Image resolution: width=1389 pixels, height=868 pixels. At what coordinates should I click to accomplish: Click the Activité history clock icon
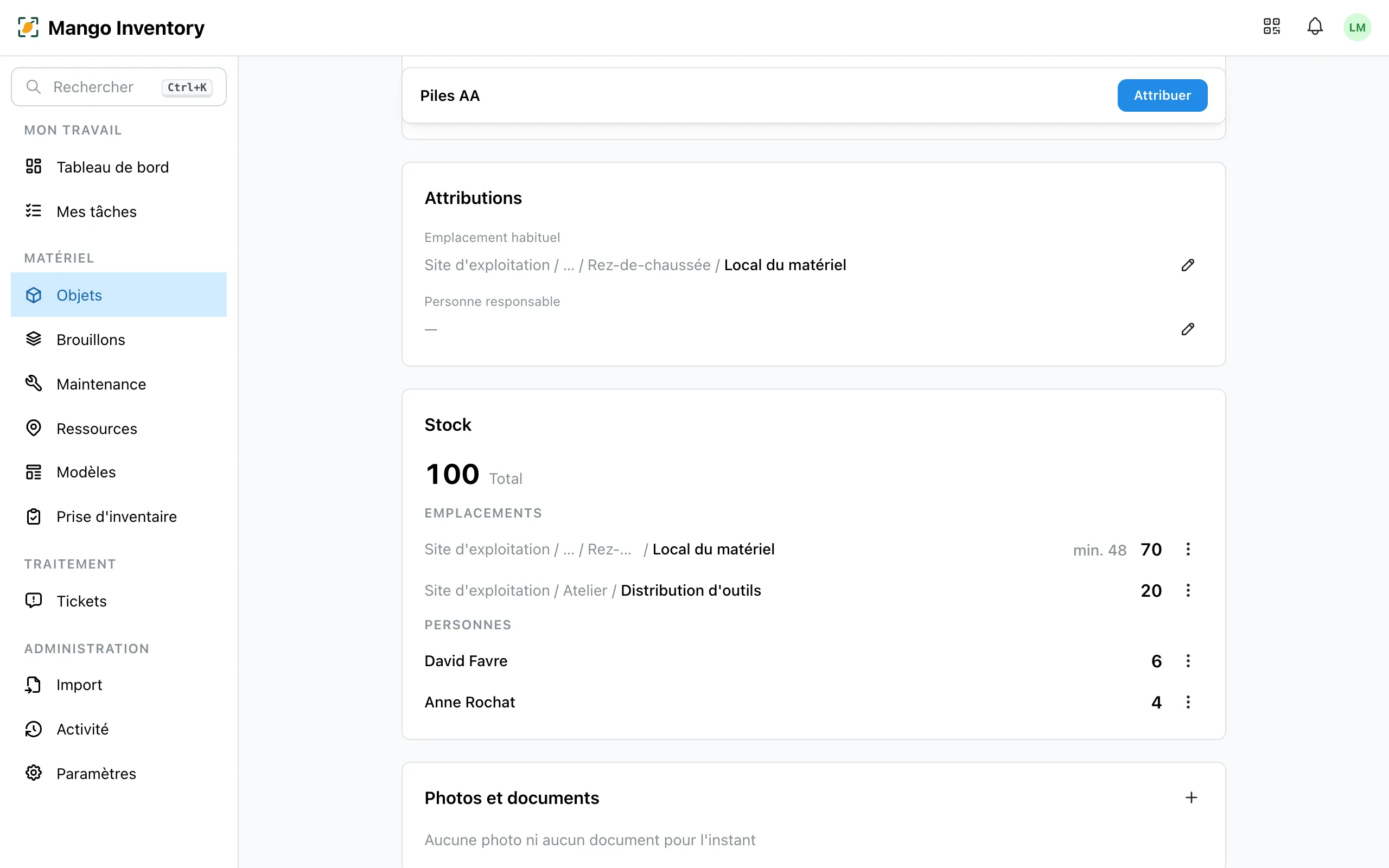pyautogui.click(x=34, y=729)
